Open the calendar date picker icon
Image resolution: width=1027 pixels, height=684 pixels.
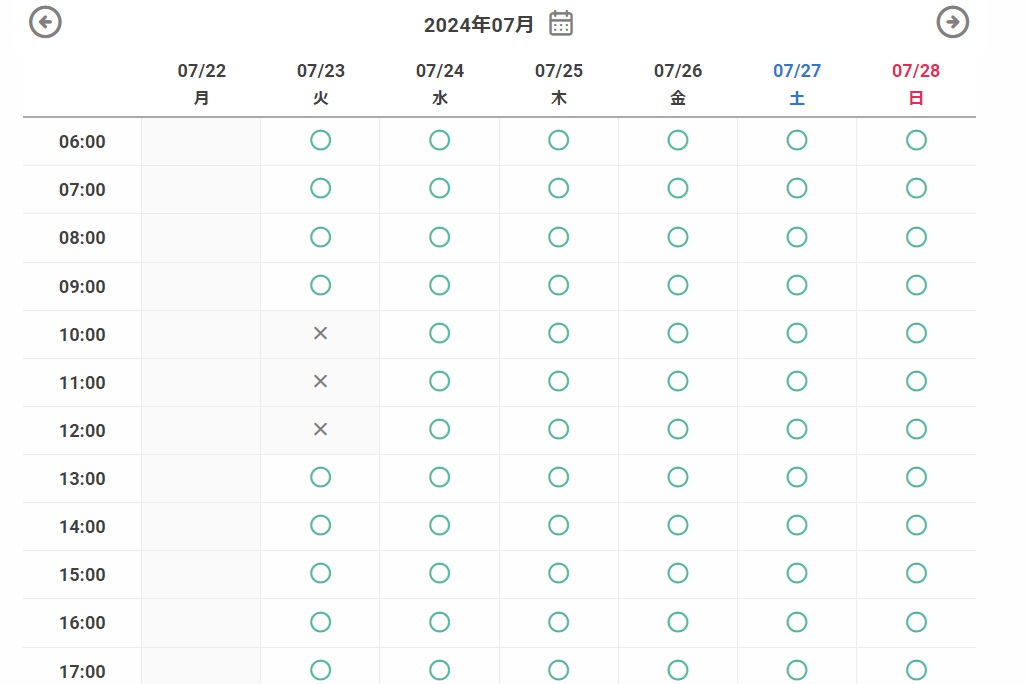coord(561,23)
